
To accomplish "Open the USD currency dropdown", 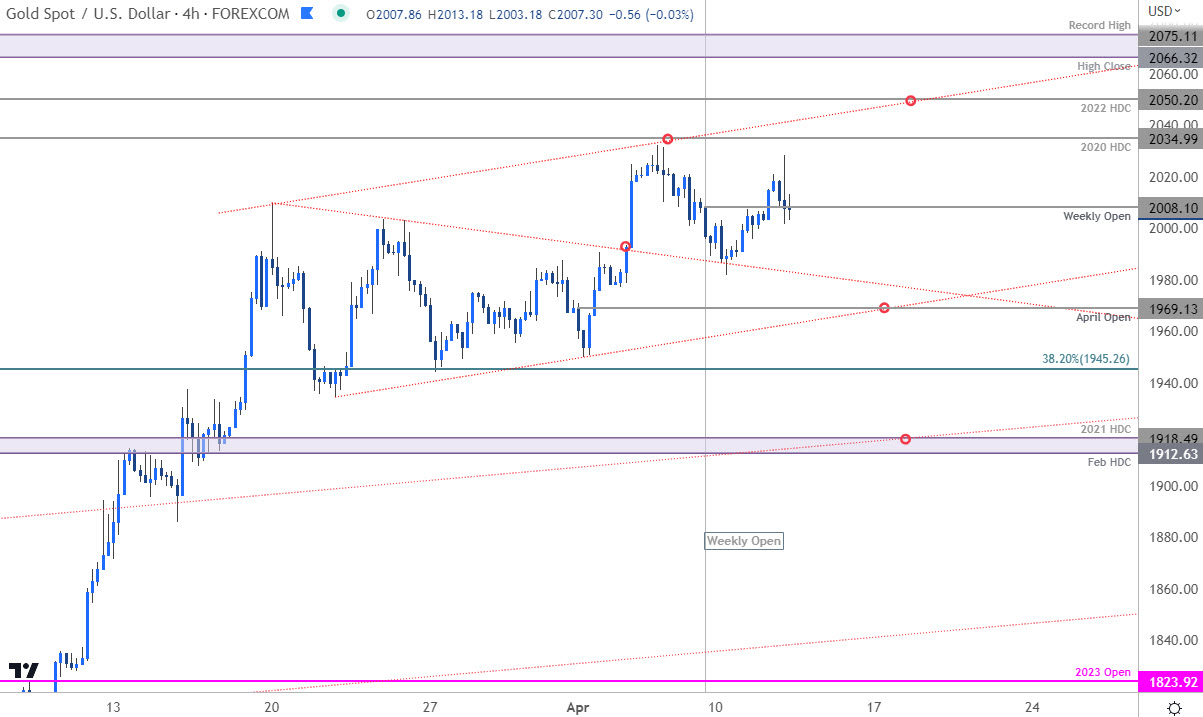I will (1164, 10).
